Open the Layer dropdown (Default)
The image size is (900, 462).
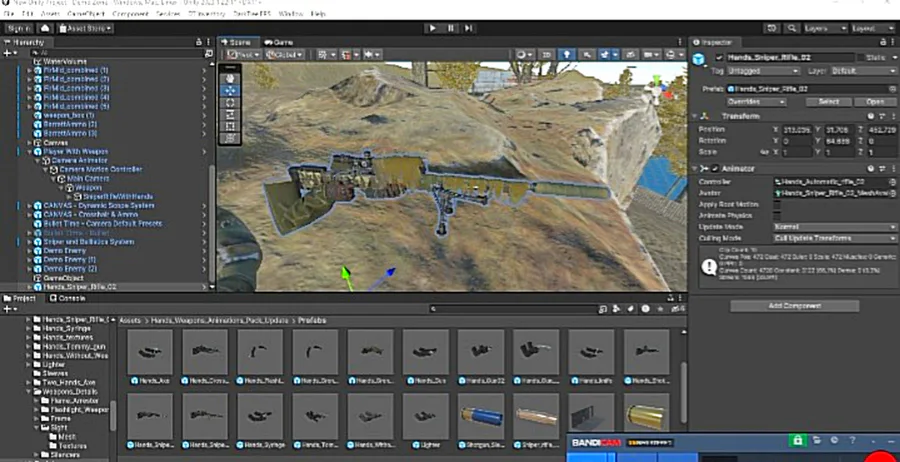(862, 71)
